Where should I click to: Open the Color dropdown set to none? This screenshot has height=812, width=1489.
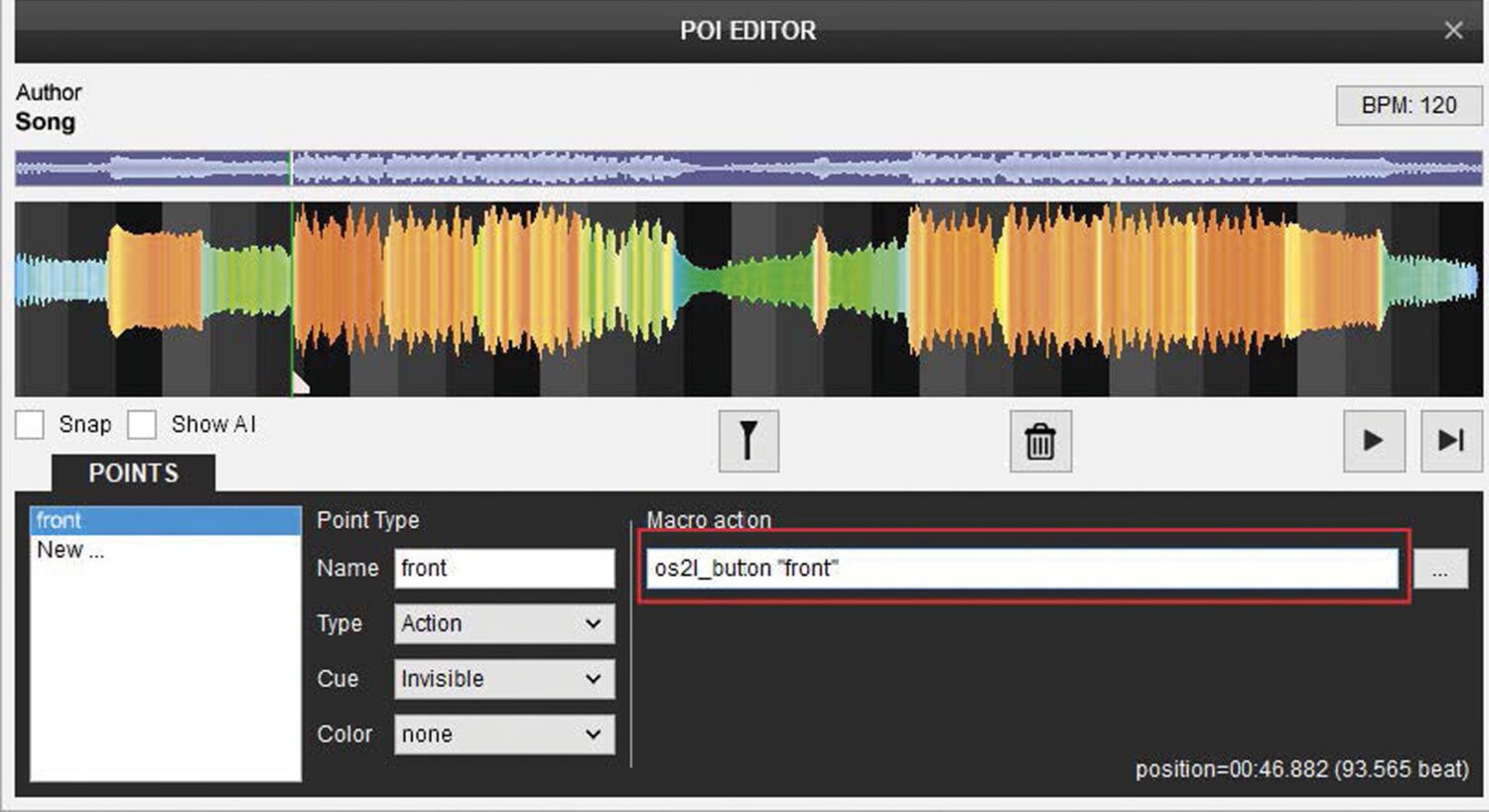[504, 736]
